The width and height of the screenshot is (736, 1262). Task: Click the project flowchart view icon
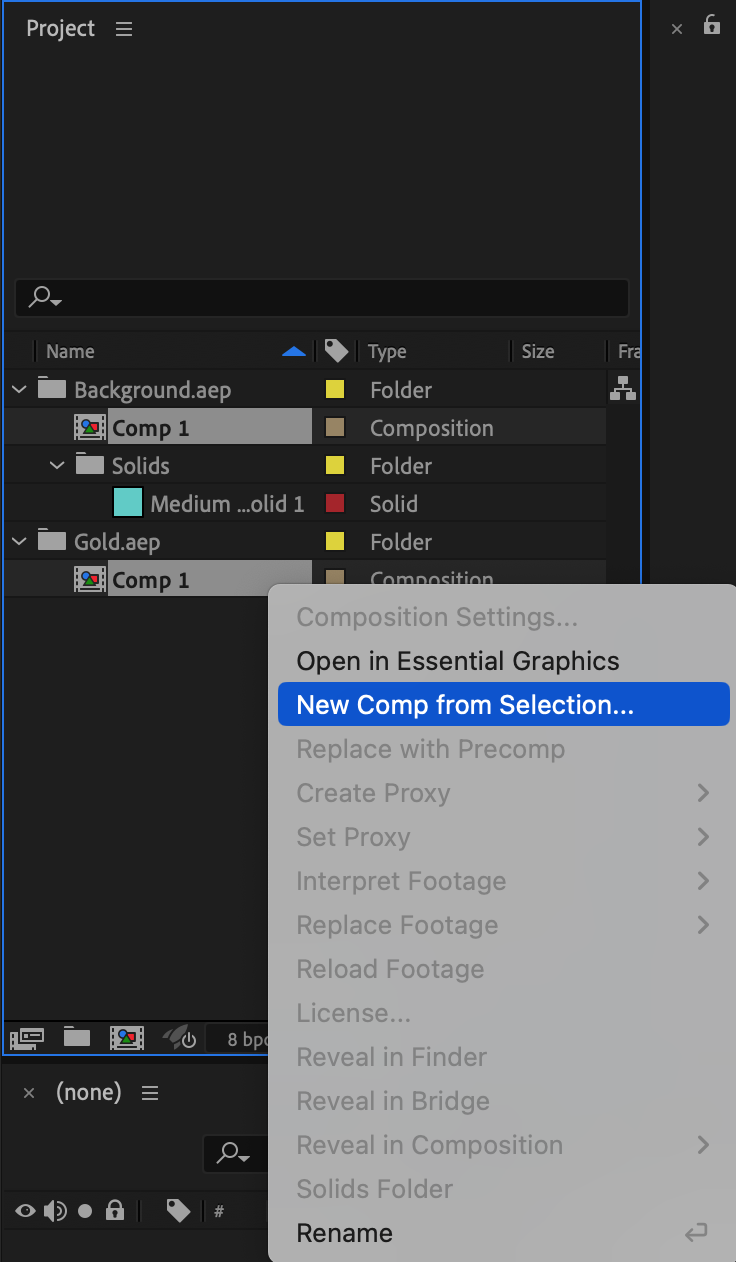tap(623, 389)
